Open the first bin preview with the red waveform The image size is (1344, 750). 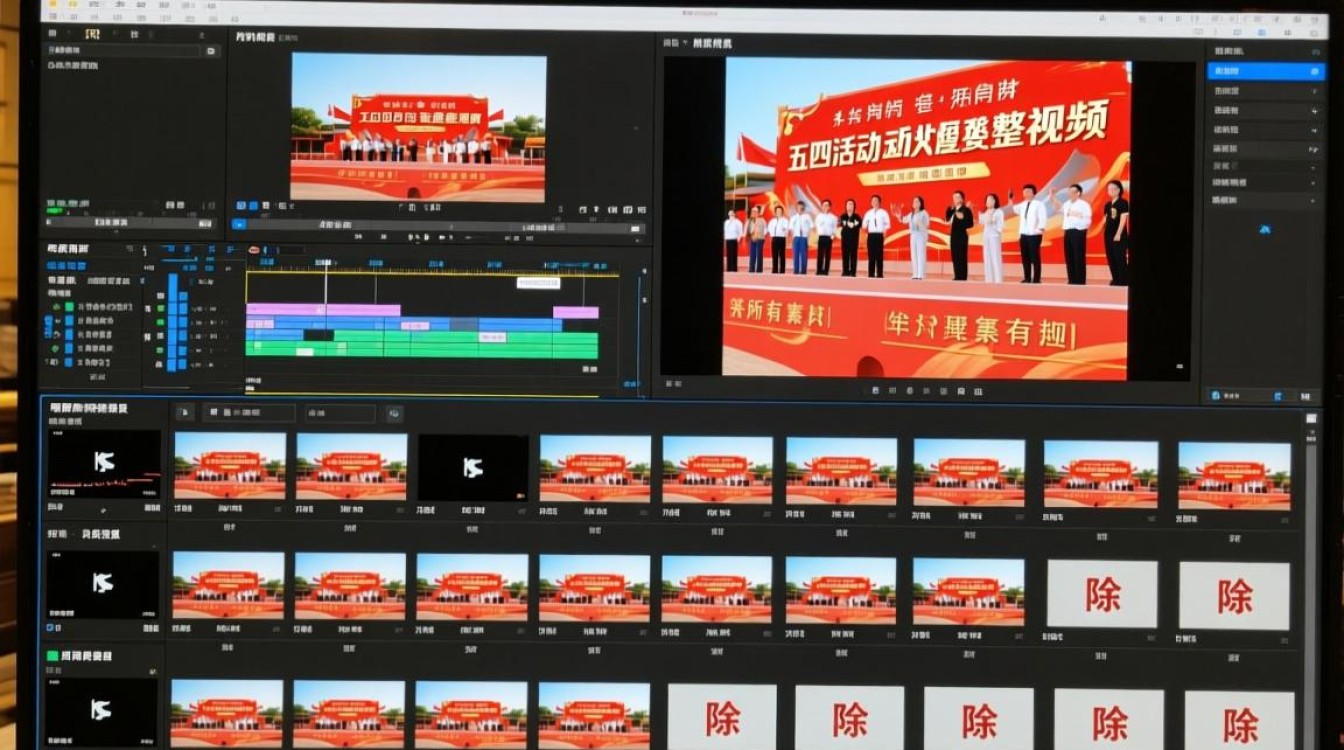[104, 464]
